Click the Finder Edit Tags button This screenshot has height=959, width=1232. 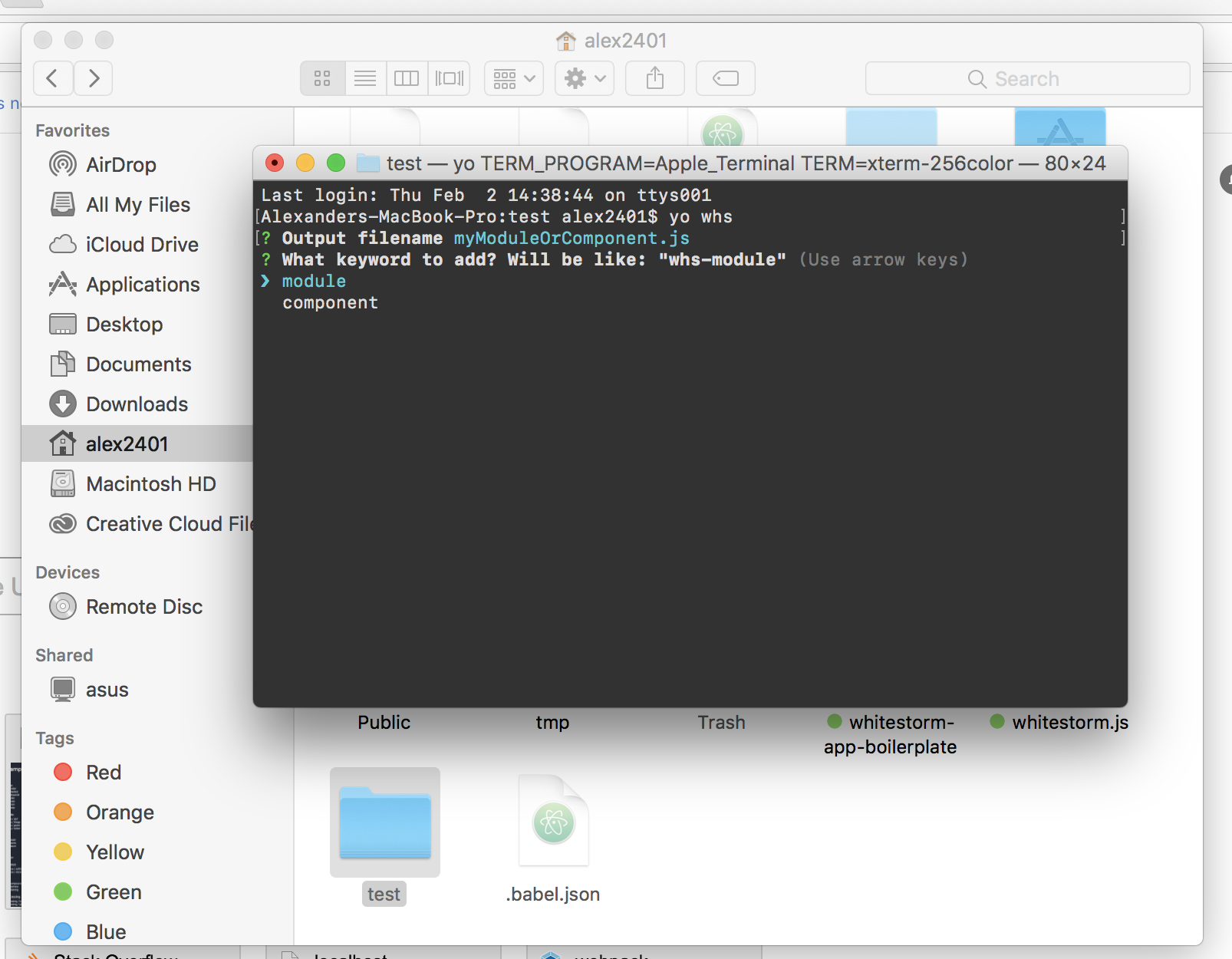(726, 78)
